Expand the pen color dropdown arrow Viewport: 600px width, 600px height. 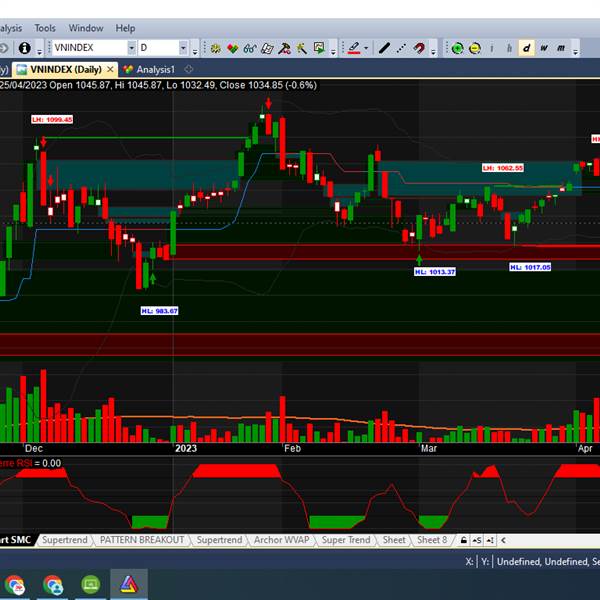click(366, 49)
